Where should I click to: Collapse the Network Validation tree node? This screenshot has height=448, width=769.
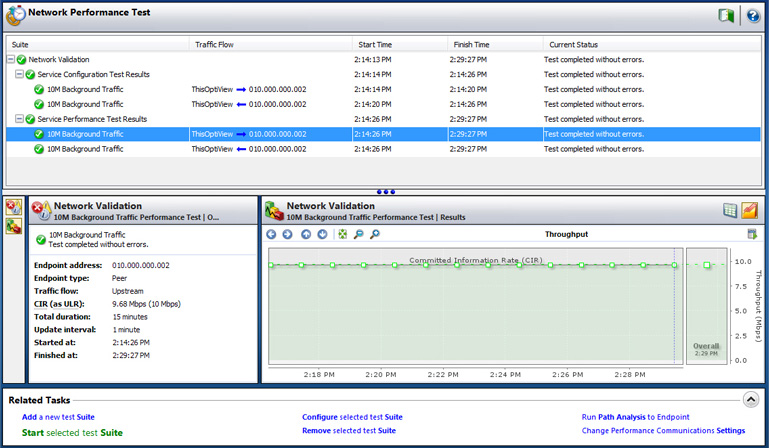point(10,60)
